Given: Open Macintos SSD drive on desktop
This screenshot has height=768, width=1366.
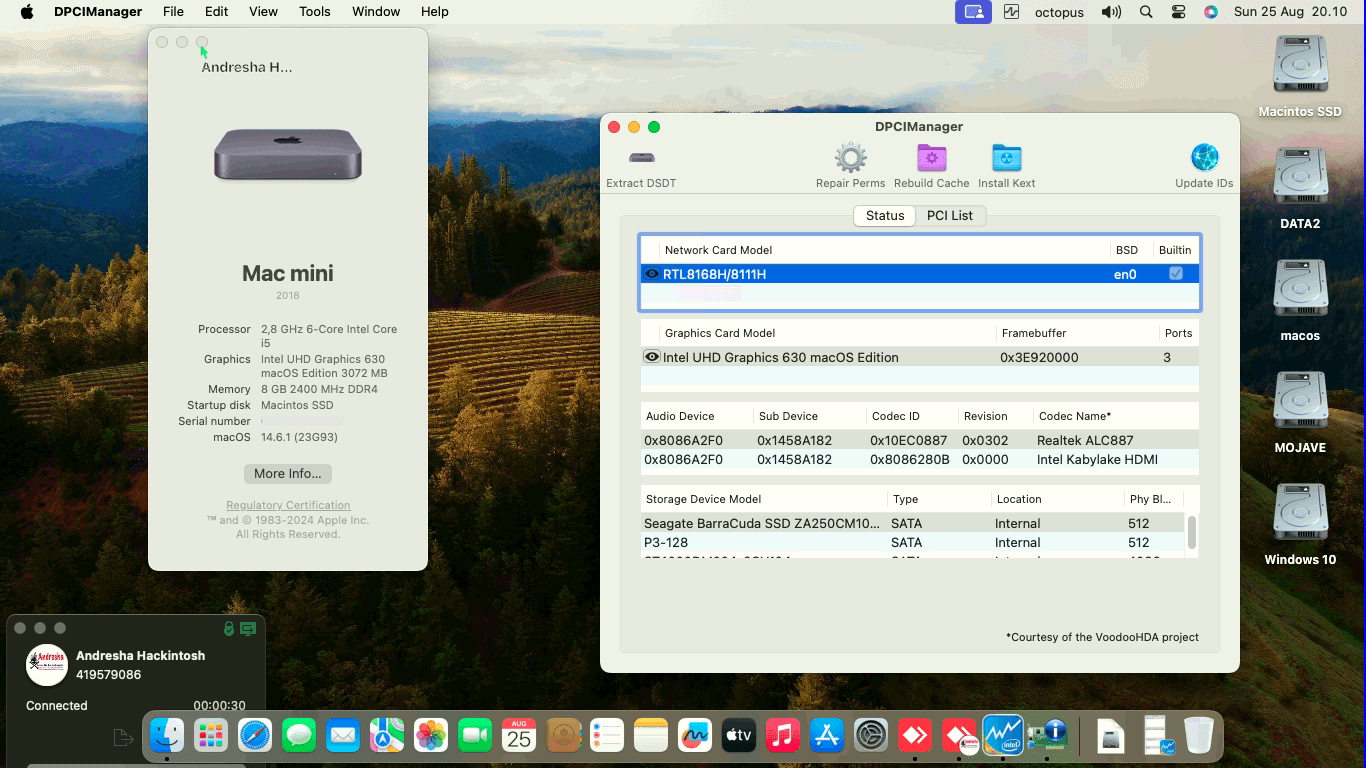Looking at the screenshot, I should point(1300,66).
